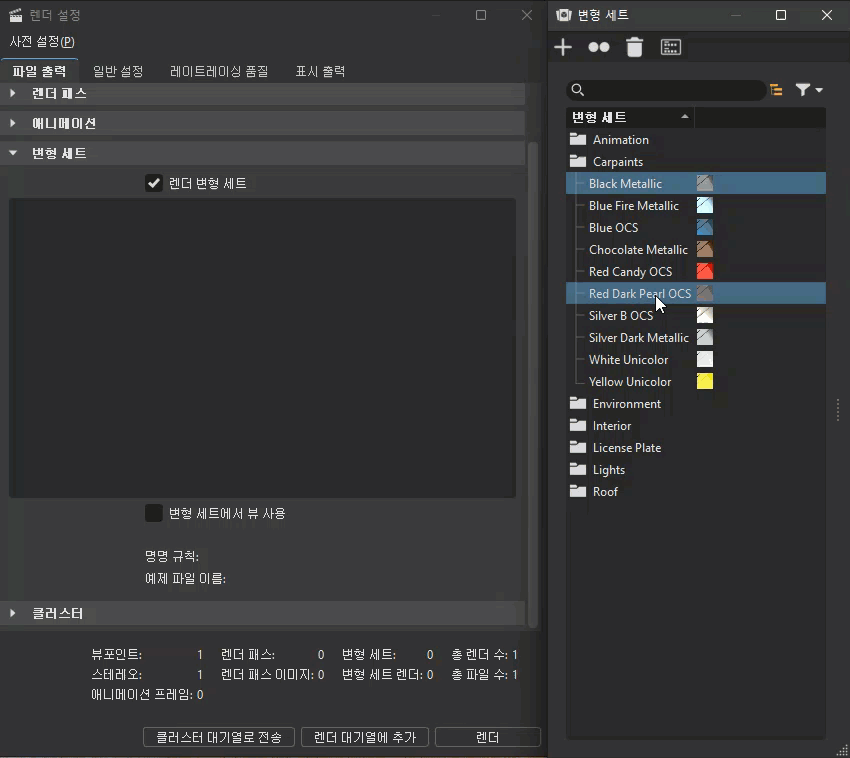
Task: Click the 렌더 대기열에 추가 button
Action: (365, 737)
